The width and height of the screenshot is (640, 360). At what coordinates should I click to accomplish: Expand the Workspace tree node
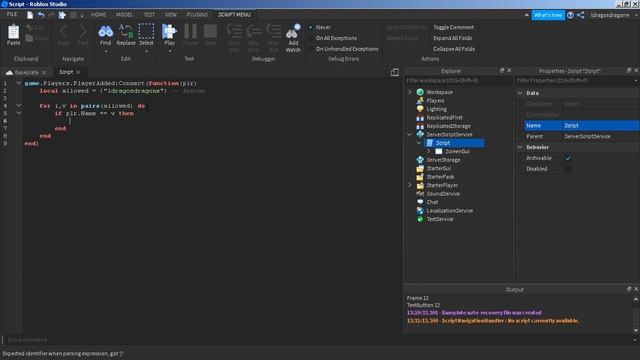410,92
